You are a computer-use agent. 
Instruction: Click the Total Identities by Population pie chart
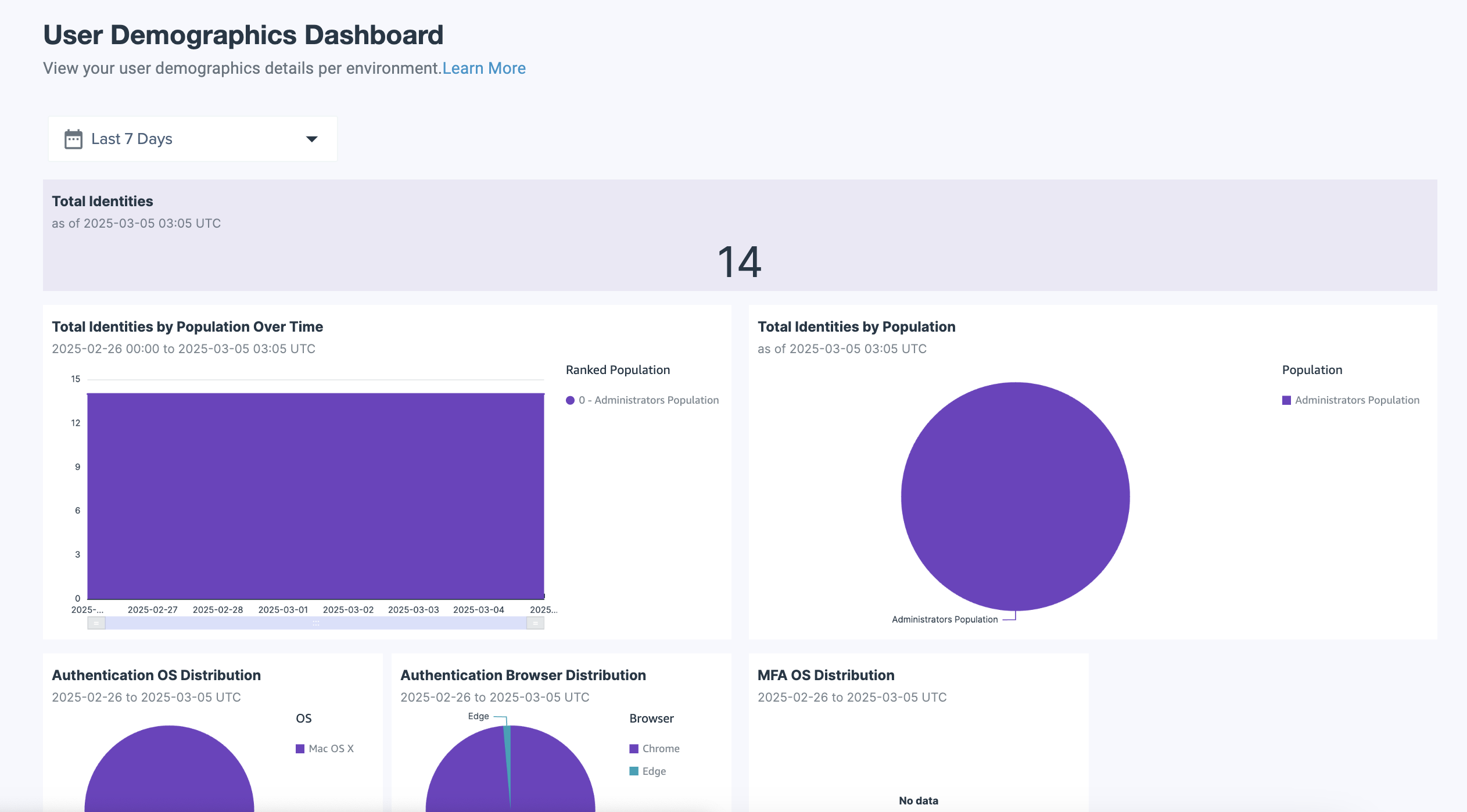click(1016, 497)
